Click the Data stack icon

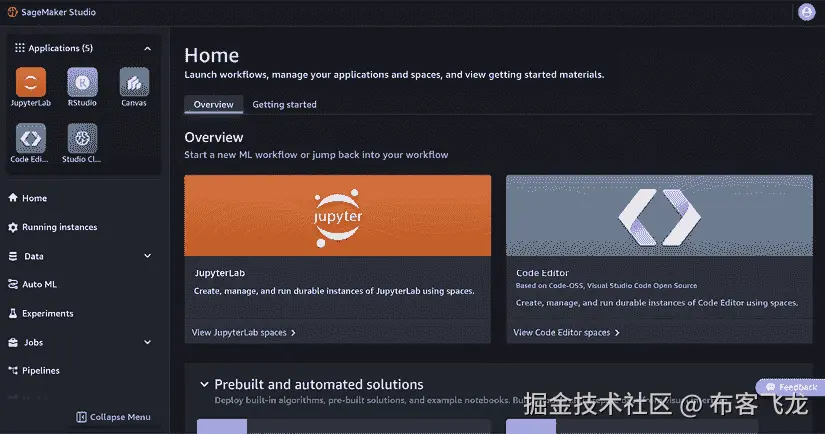click(x=13, y=256)
